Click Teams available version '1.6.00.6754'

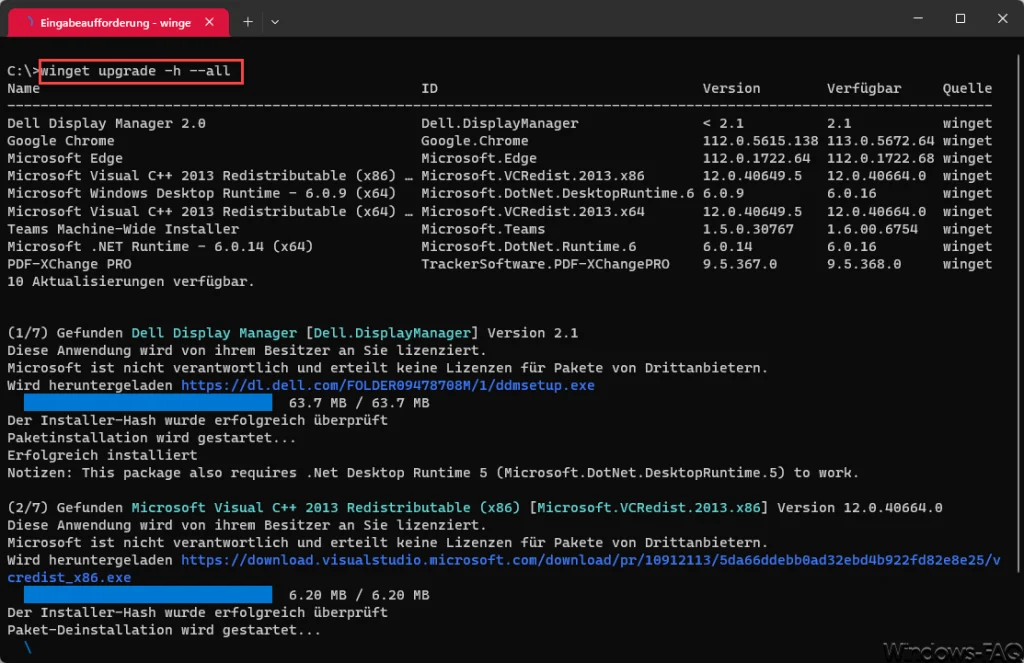click(872, 229)
